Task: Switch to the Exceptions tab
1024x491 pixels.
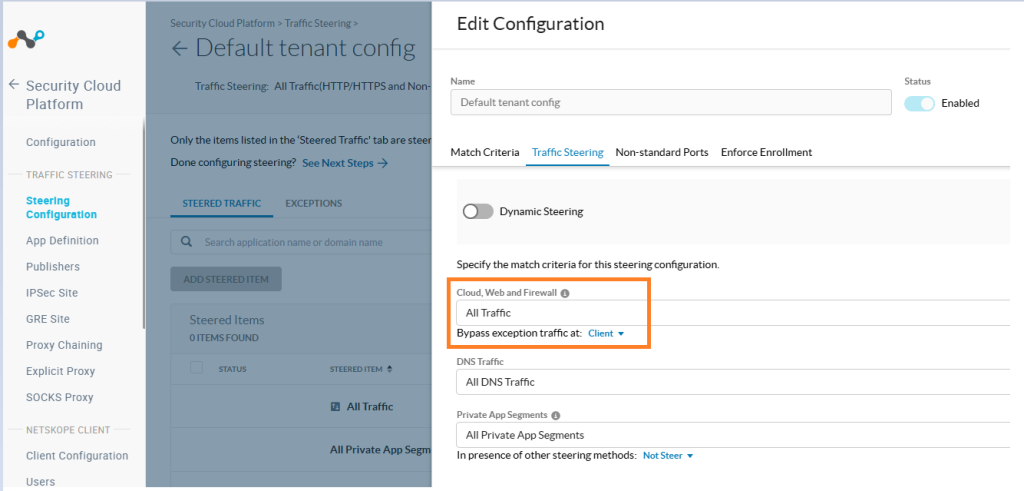Action: 313,204
